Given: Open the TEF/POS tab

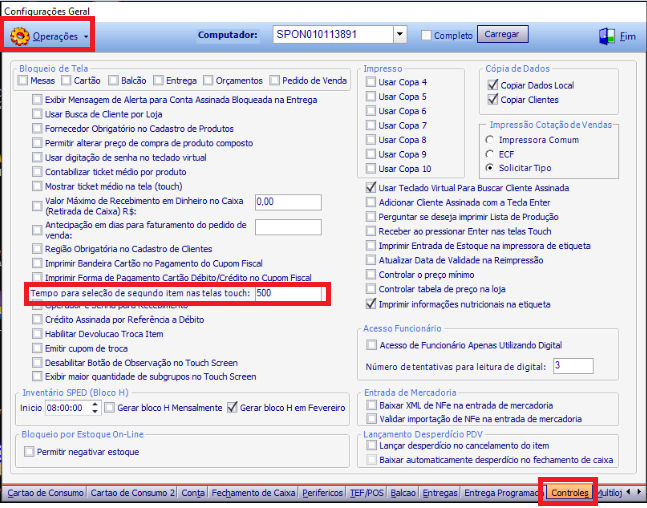Looking at the screenshot, I should pyautogui.click(x=367, y=493).
